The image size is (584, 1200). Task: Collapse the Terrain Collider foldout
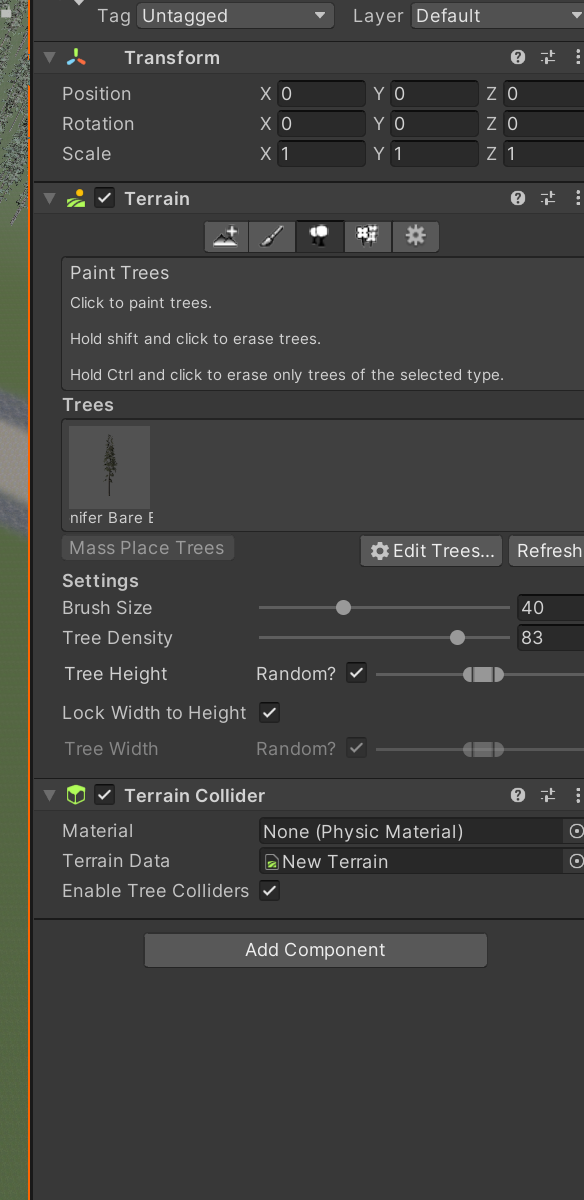[x=50, y=795]
